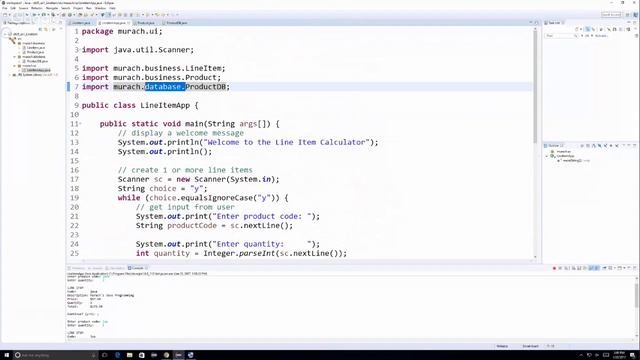Click the Quick Access field
This screenshot has height=360, width=640.
[611, 14]
